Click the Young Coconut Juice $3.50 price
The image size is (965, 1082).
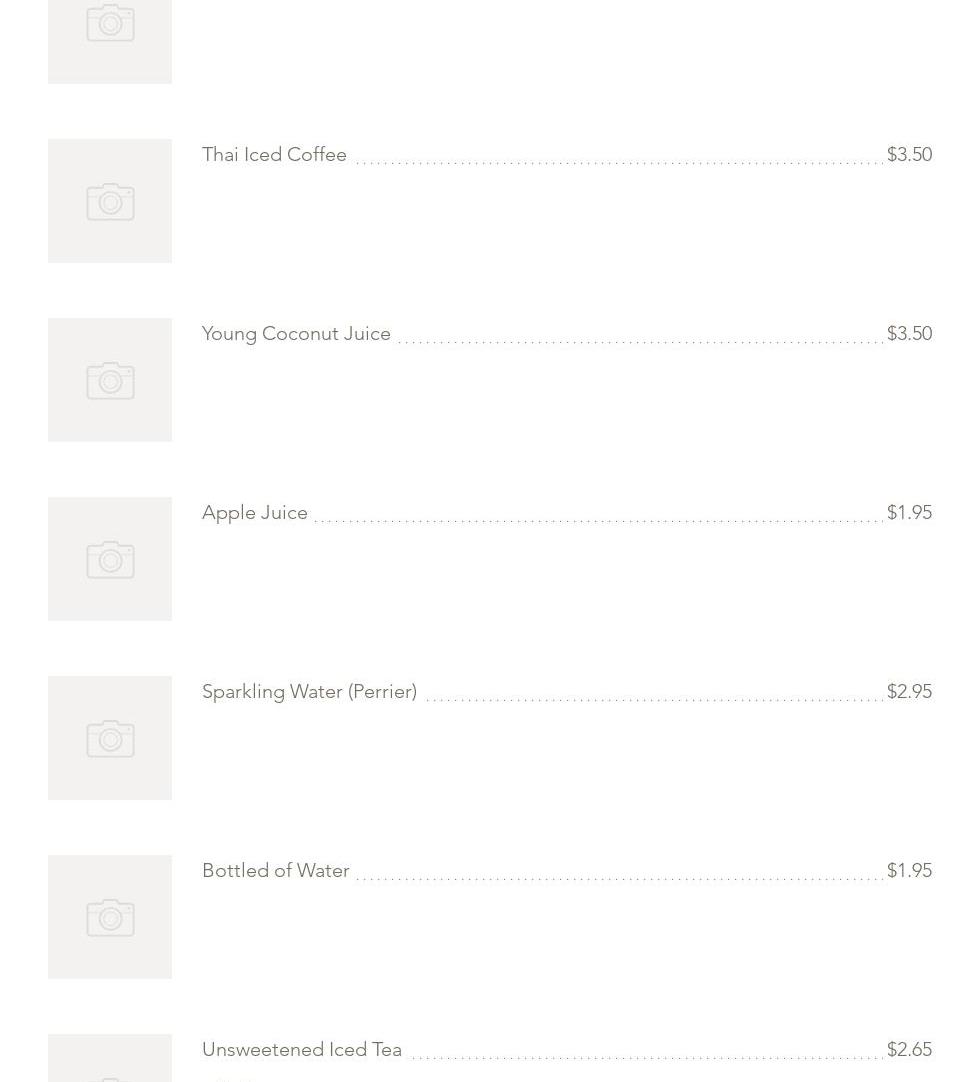(x=909, y=334)
